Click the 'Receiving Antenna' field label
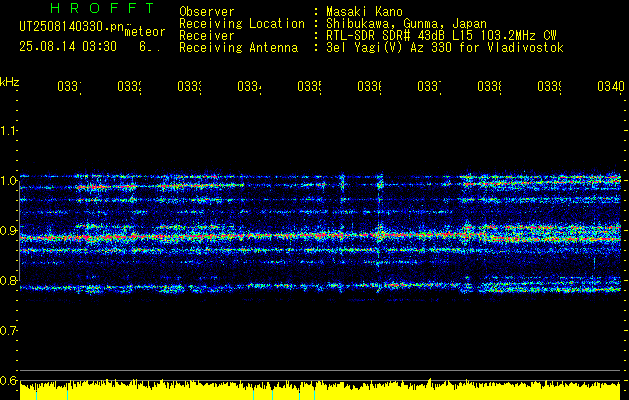Screen dimensions: 629x400 [239, 48]
